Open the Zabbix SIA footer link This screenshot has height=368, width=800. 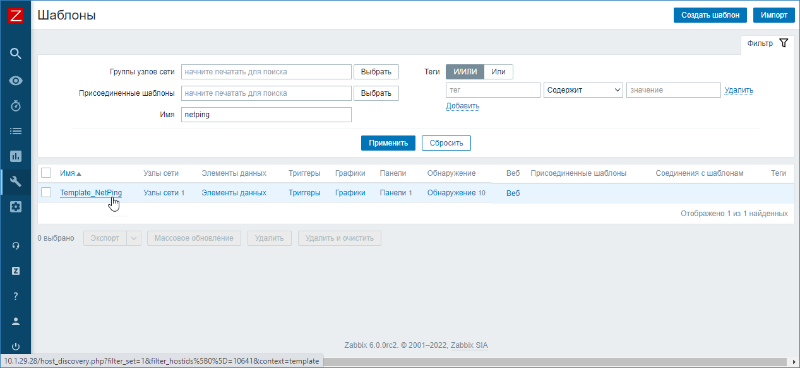click(x=469, y=346)
